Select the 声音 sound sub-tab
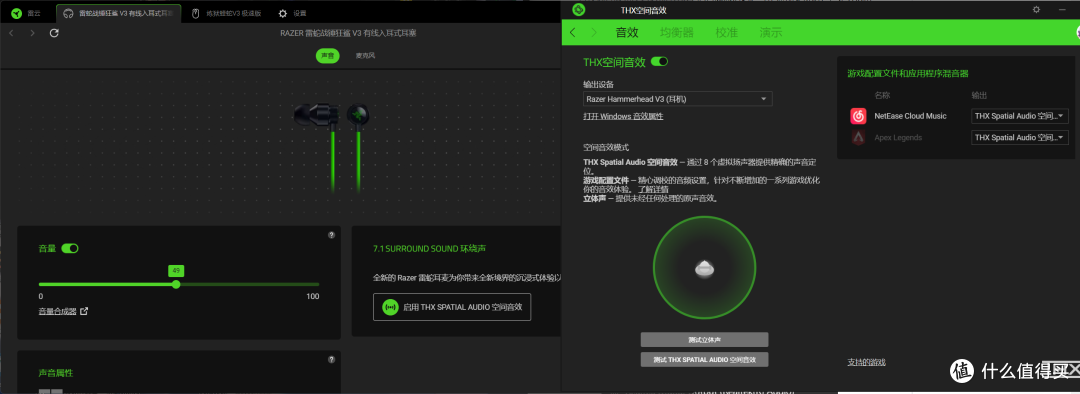This screenshot has height=394, width=1080. pyautogui.click(x=328, y=56)
